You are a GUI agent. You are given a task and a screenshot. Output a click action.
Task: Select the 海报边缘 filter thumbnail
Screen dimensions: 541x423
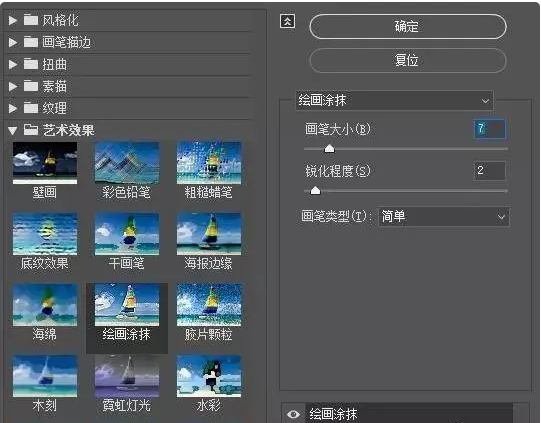coord(209,234)
